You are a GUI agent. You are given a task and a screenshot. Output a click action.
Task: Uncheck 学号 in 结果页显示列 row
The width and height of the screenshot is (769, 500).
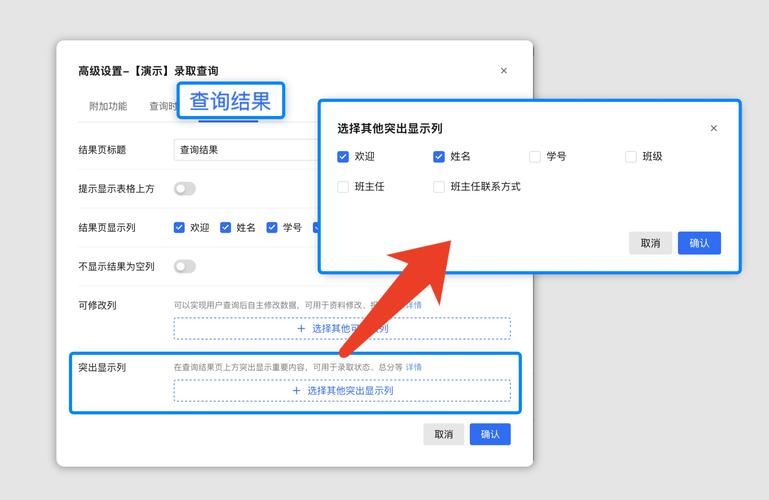coord(272,227)
